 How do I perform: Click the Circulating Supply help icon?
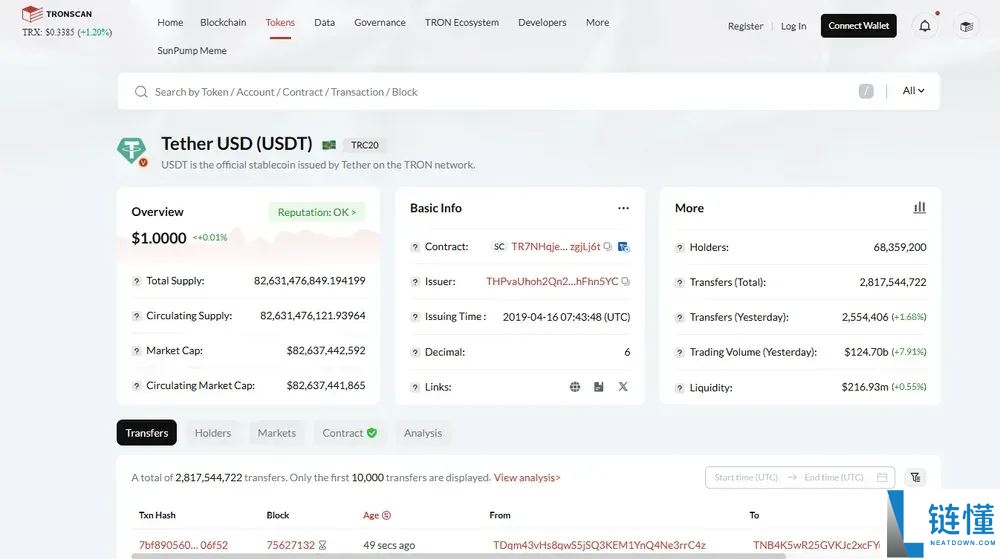(x=136, y=316)
